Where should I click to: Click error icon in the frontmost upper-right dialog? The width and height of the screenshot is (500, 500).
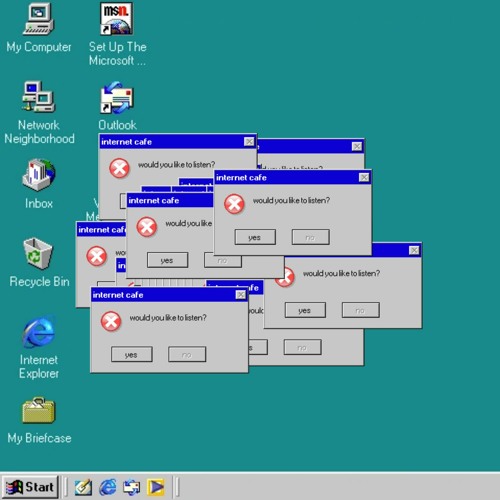click(x=234, y=204)
